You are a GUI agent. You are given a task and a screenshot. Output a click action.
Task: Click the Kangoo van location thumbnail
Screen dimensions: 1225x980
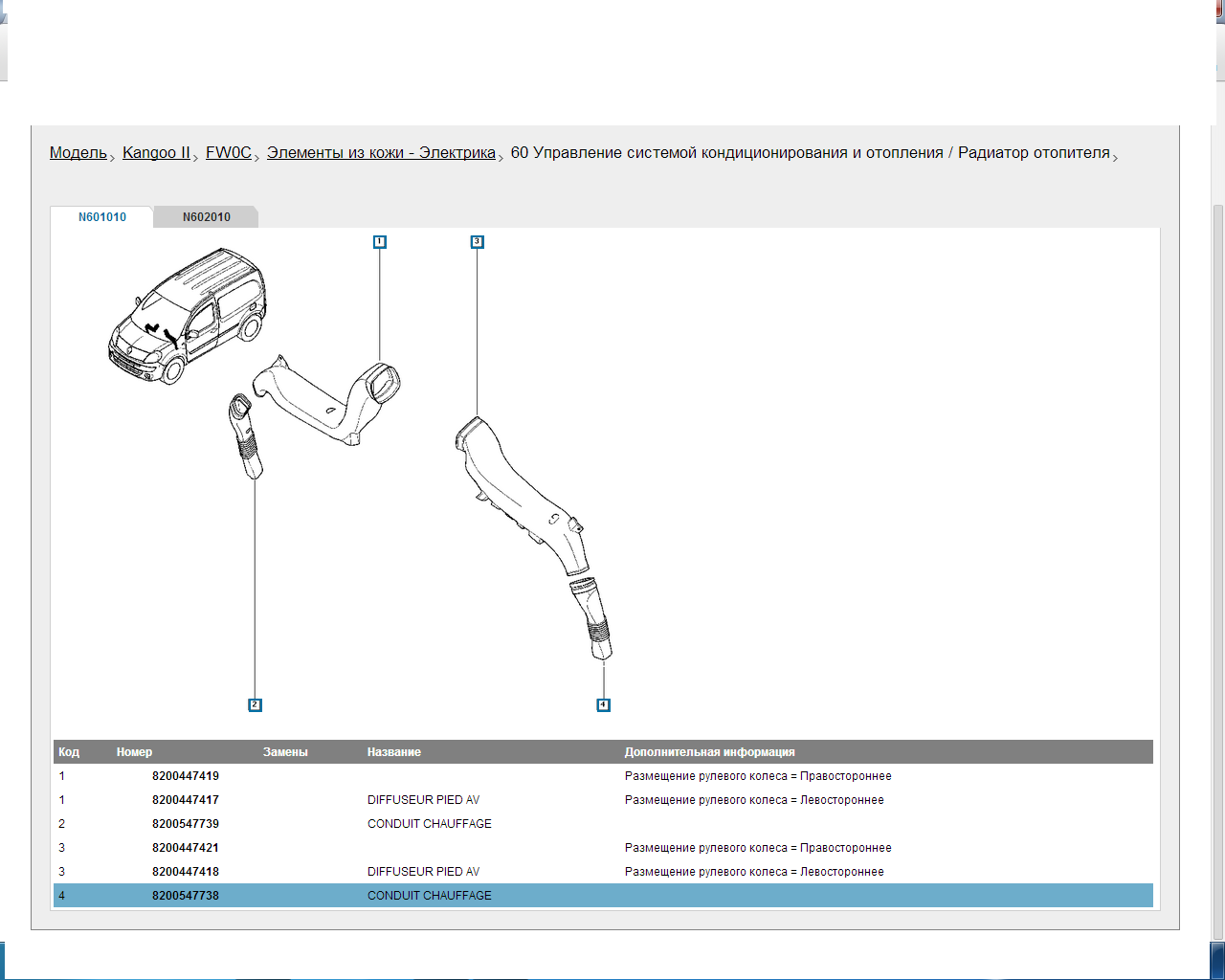pyautogui.click(x=187, y=316)
